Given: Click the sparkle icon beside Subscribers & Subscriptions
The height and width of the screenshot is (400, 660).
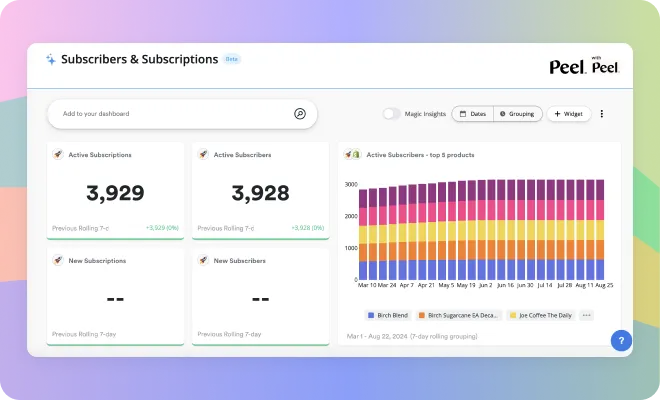Looking at the screenshot, I should click(x=51, y=59).
